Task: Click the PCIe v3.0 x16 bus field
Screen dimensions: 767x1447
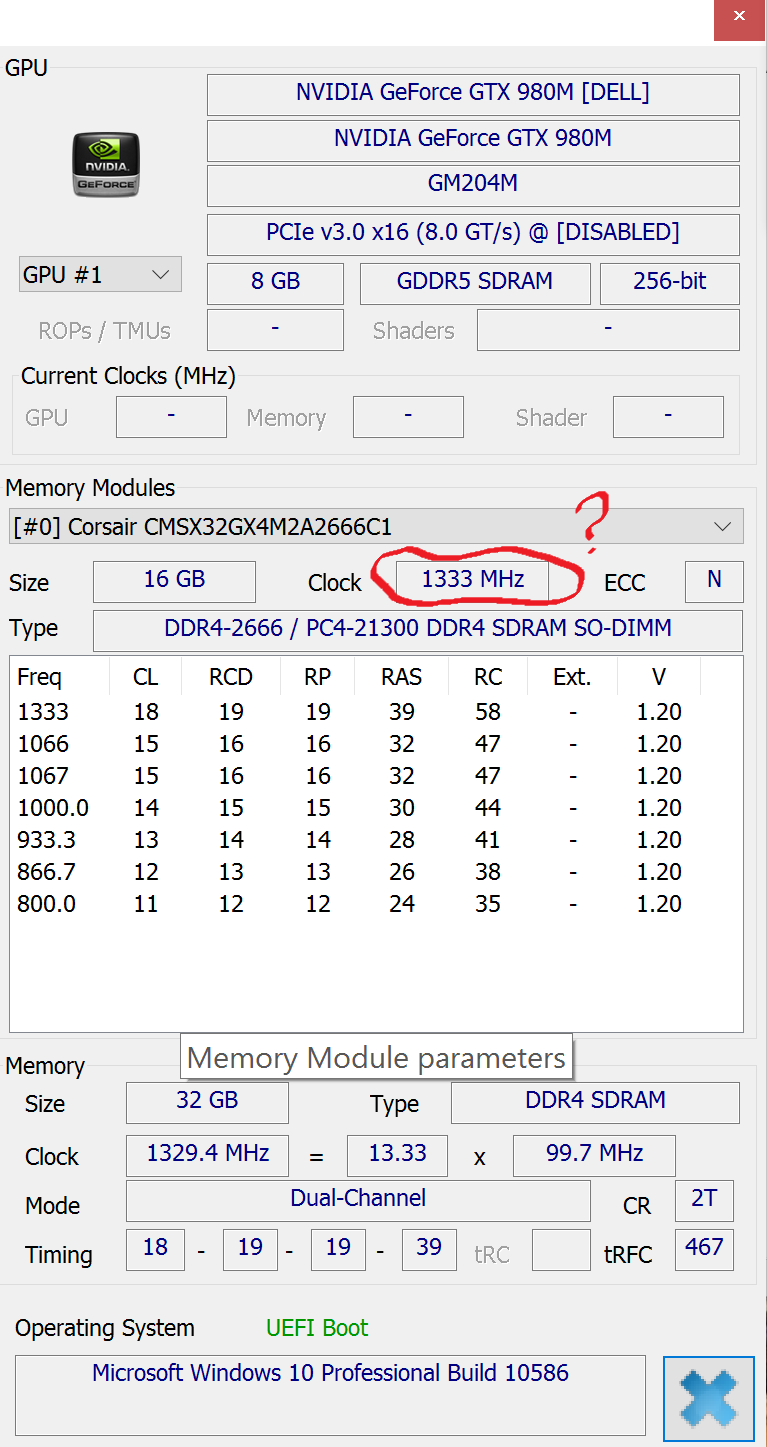Action: click(x=473, y=233)
